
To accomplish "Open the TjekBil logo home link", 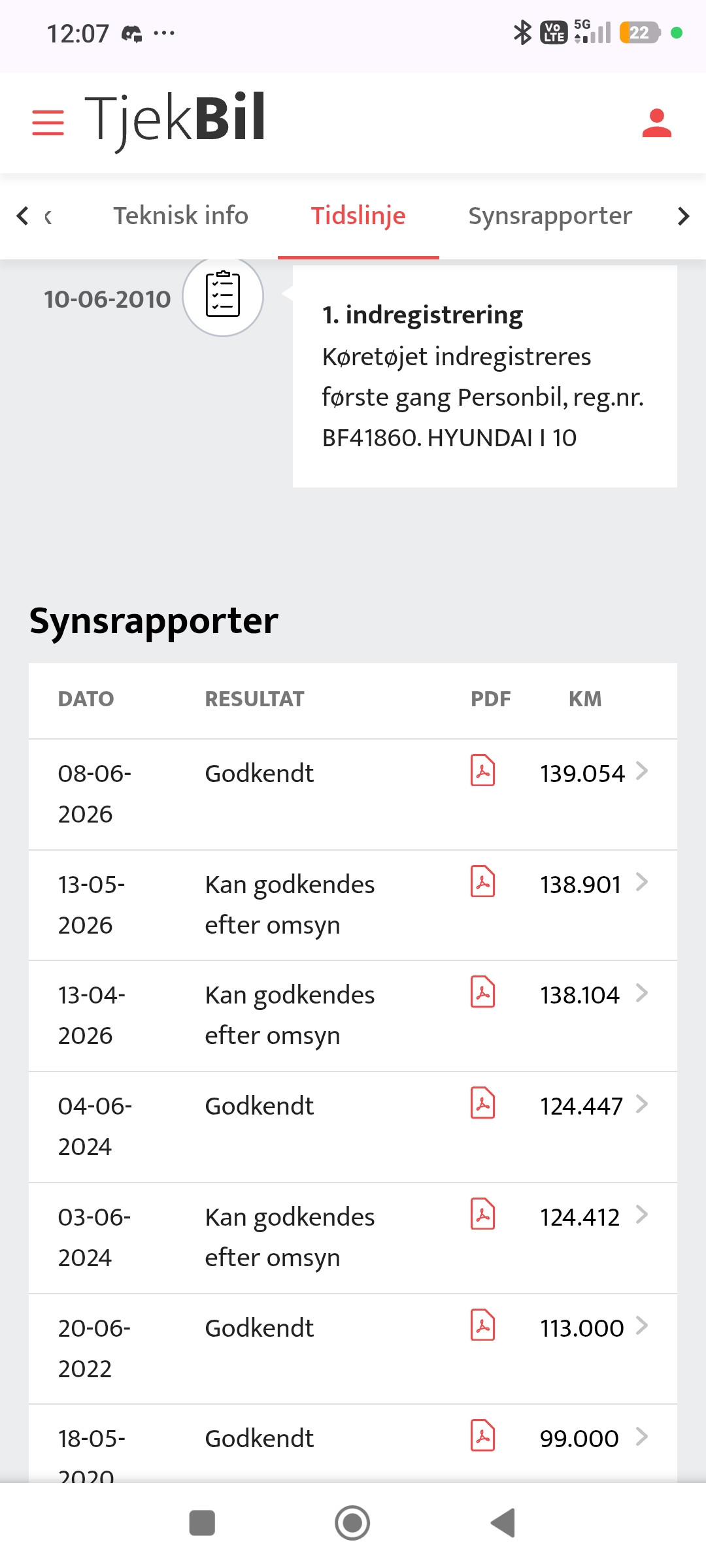I will (175, 120).
